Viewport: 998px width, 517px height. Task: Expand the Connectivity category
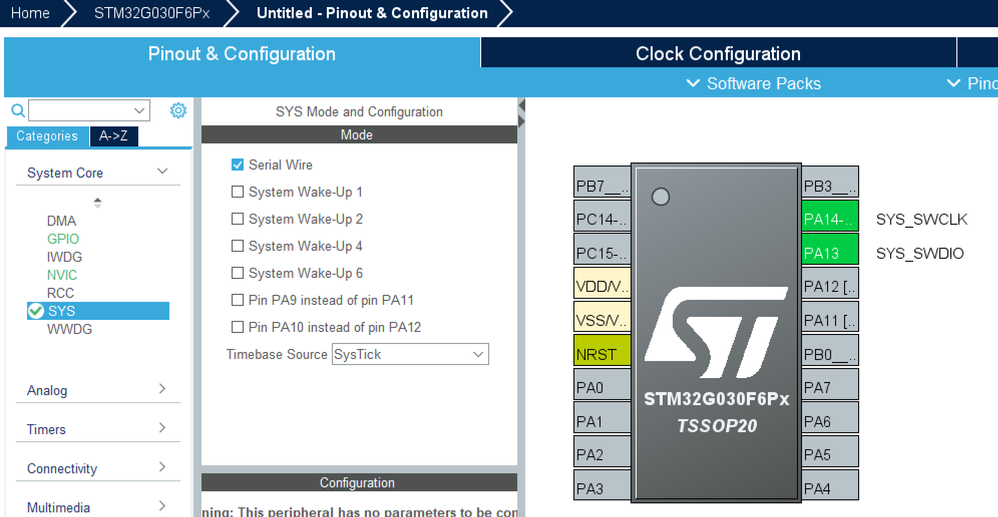pos(162,467)
